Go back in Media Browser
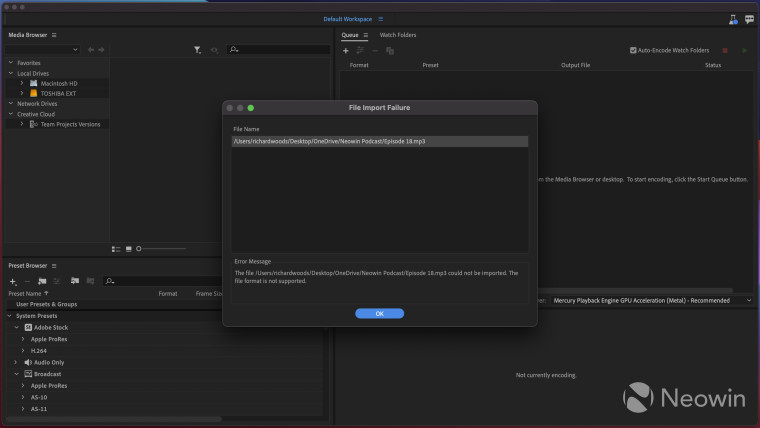The width and height of the screenshot is (760, 428). point(91,49)
